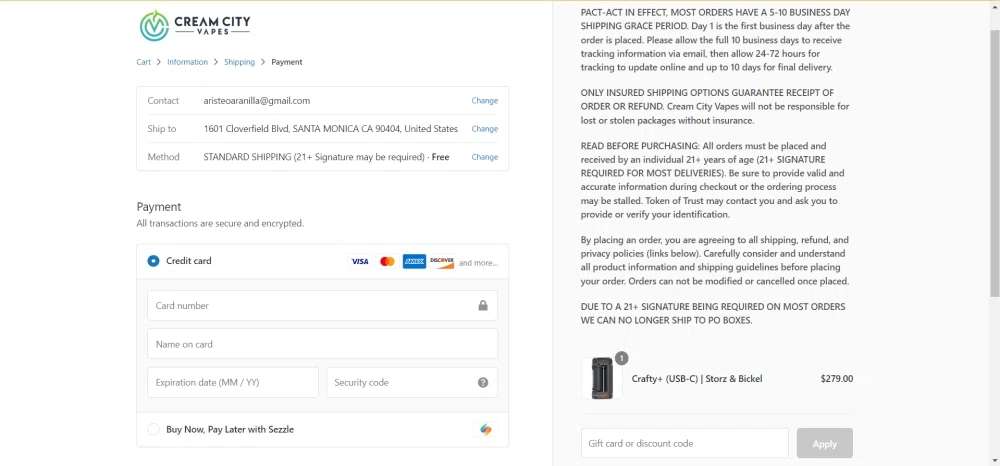Go to Cart breadcrumb

144,62
